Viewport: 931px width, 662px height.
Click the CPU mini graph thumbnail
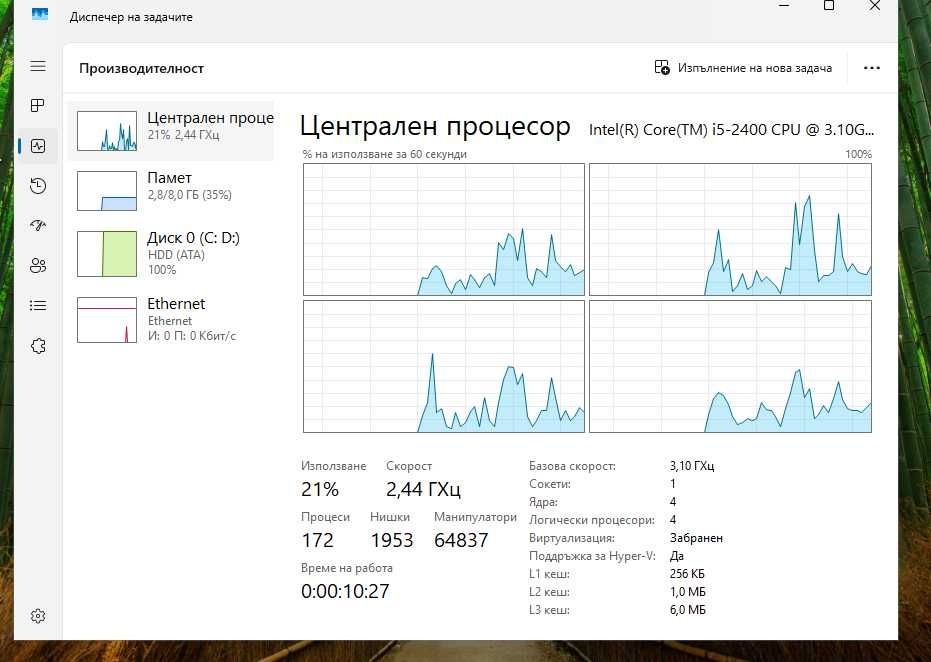[107, 131]
